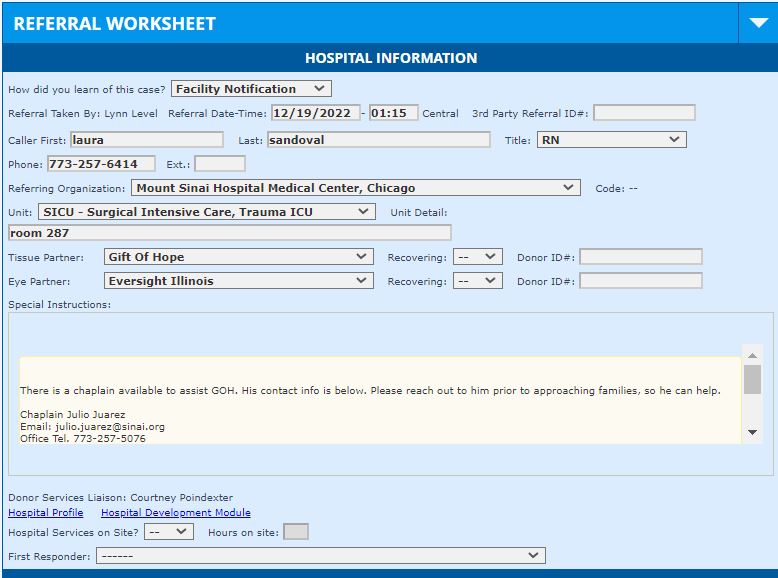Click the Unit Detail field with room 287
This screenshot has width=778, height=578.
coord(229,233)
